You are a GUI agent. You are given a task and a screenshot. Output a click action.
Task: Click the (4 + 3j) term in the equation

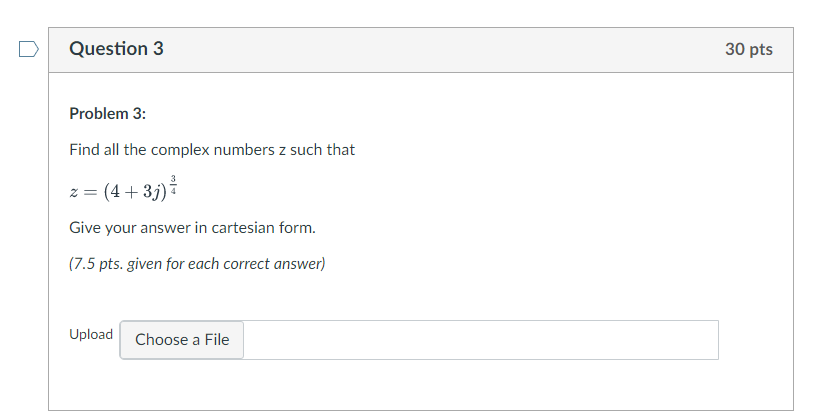[x=135, y=191]
